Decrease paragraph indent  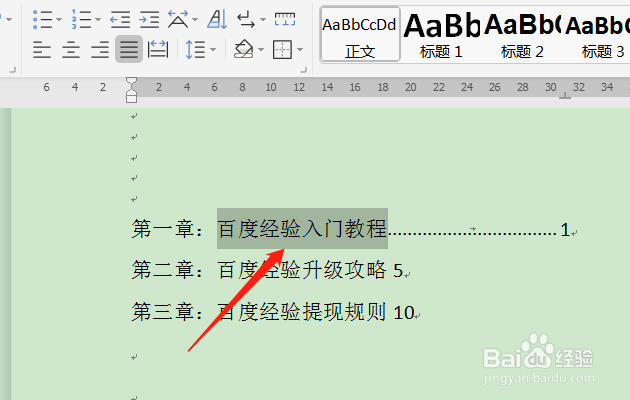[x=120, y=19]
